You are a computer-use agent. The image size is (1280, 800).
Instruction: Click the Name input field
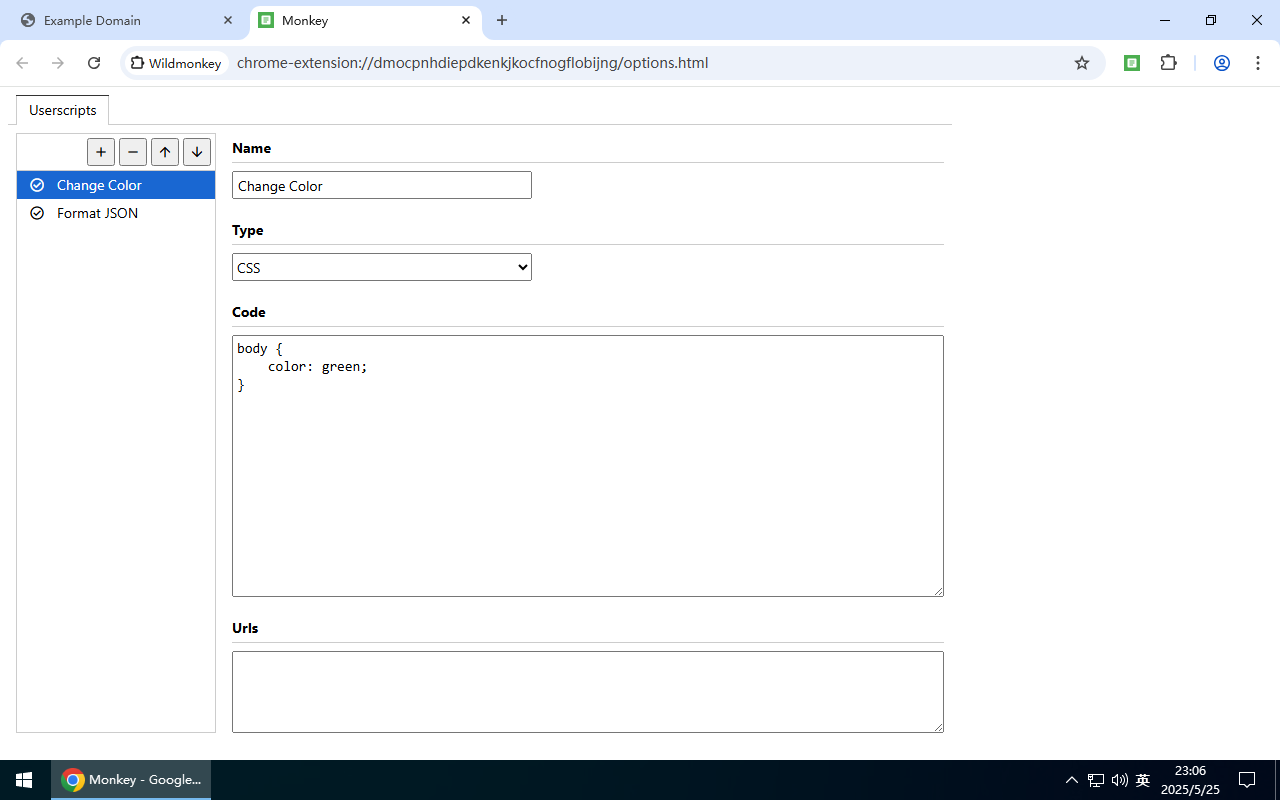click(382, 185)
